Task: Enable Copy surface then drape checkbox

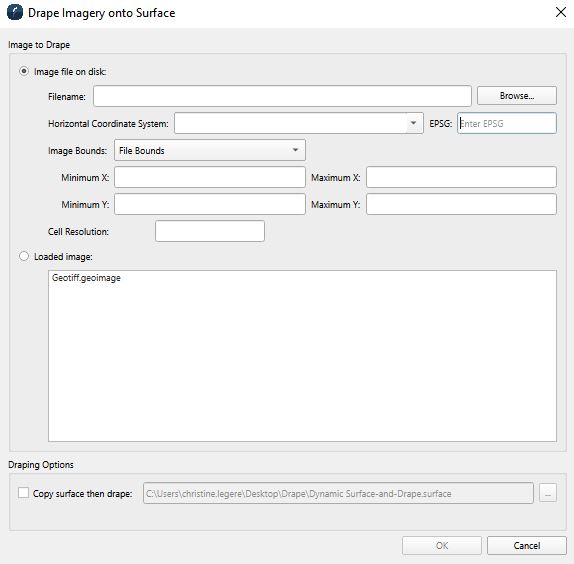Action: tap(23, 493)
